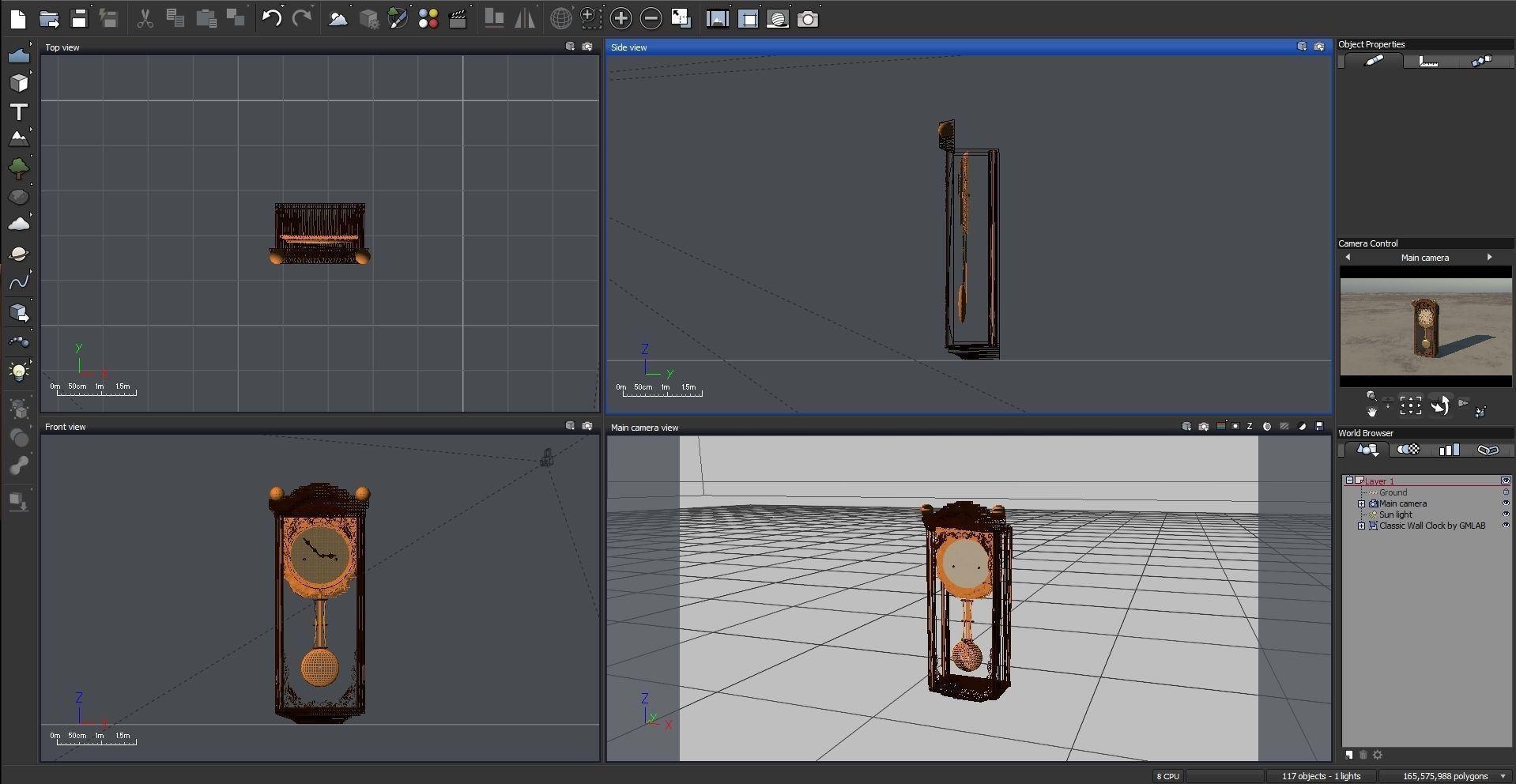Select Classic Wall Clock by GMLAB item
1516x784 pixels.
[1431, 526]
